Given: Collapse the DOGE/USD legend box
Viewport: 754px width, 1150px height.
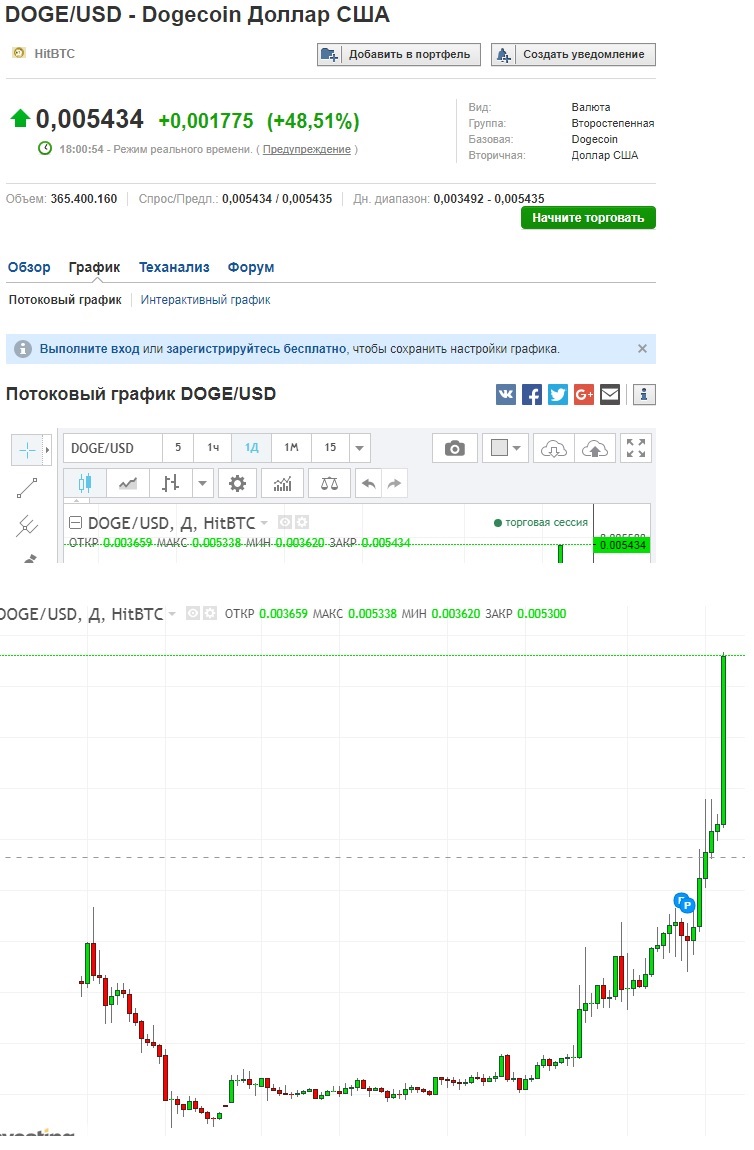Looking at the screenshot, I should (x=75, y=523).
